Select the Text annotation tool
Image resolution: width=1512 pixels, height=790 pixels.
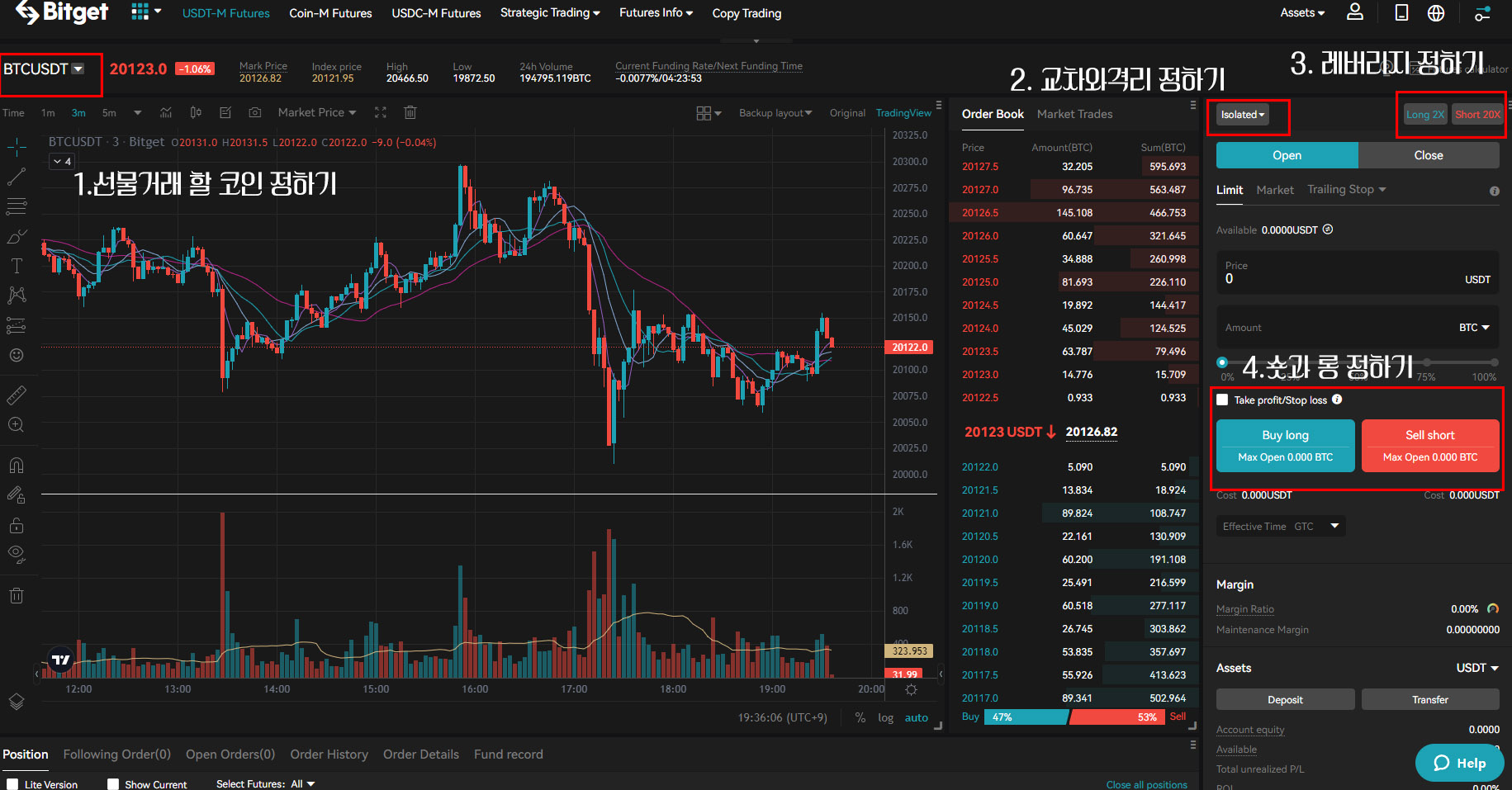(x=17, y=266)
